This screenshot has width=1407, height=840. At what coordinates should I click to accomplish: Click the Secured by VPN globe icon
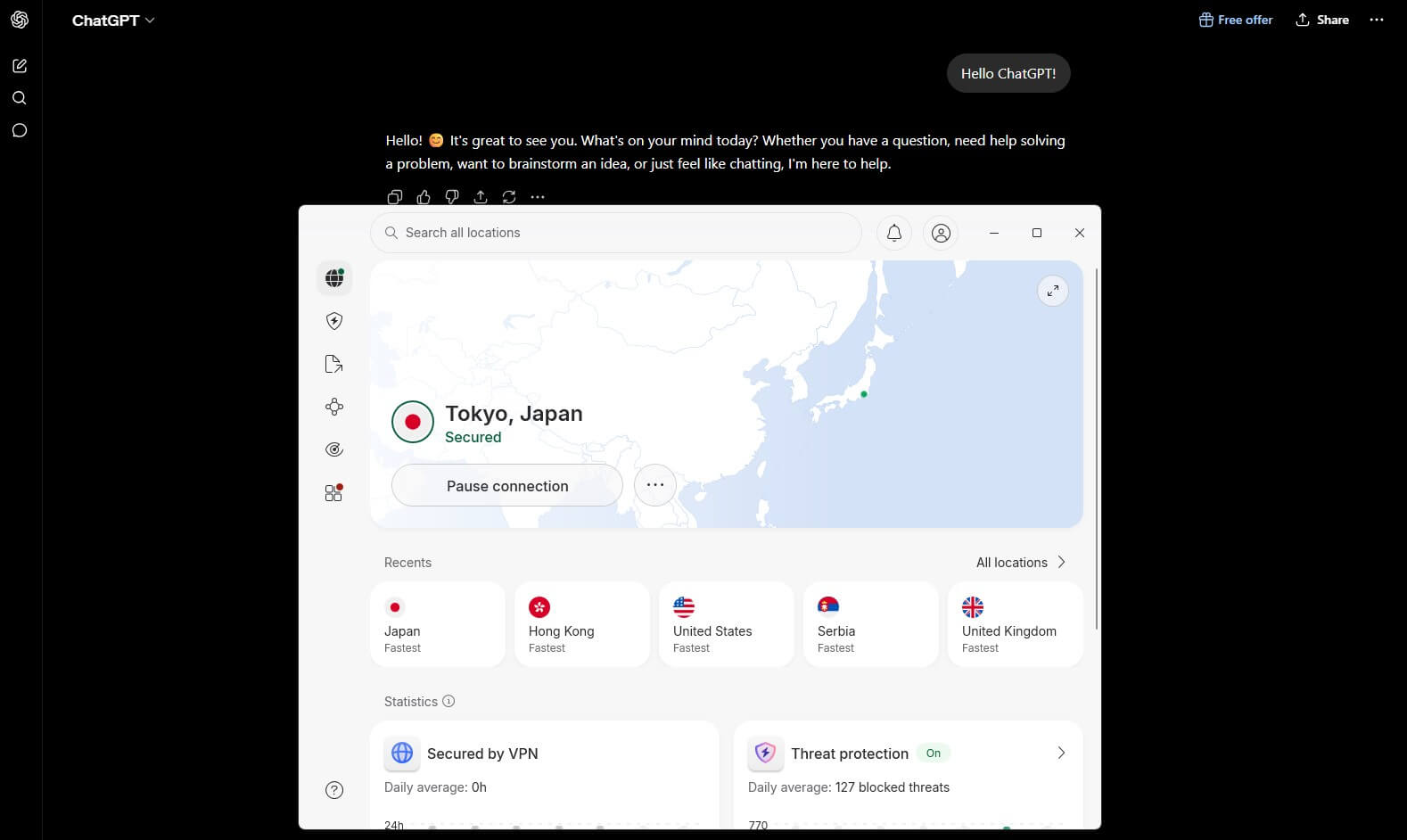tap(402, 753)
